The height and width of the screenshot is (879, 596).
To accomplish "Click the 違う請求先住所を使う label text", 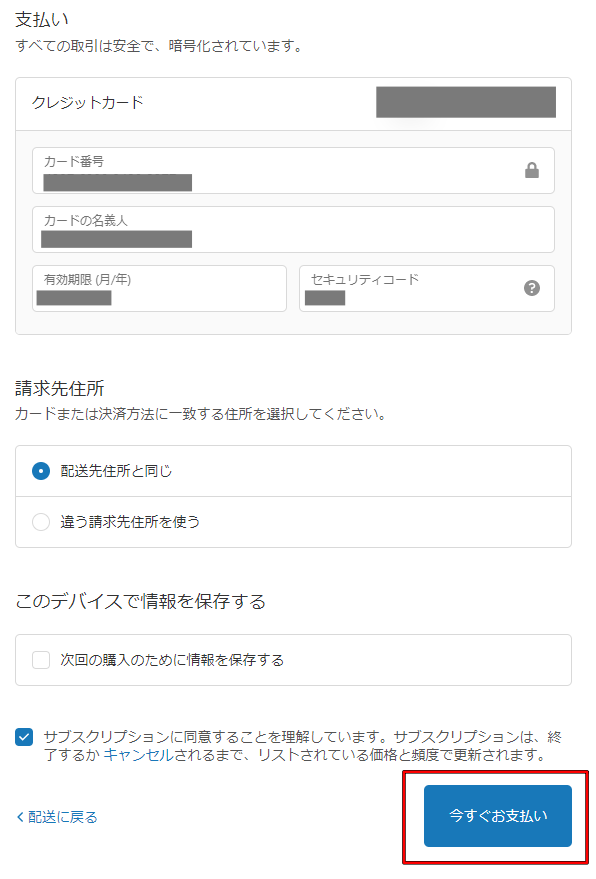I will click(x=130, y=522).
